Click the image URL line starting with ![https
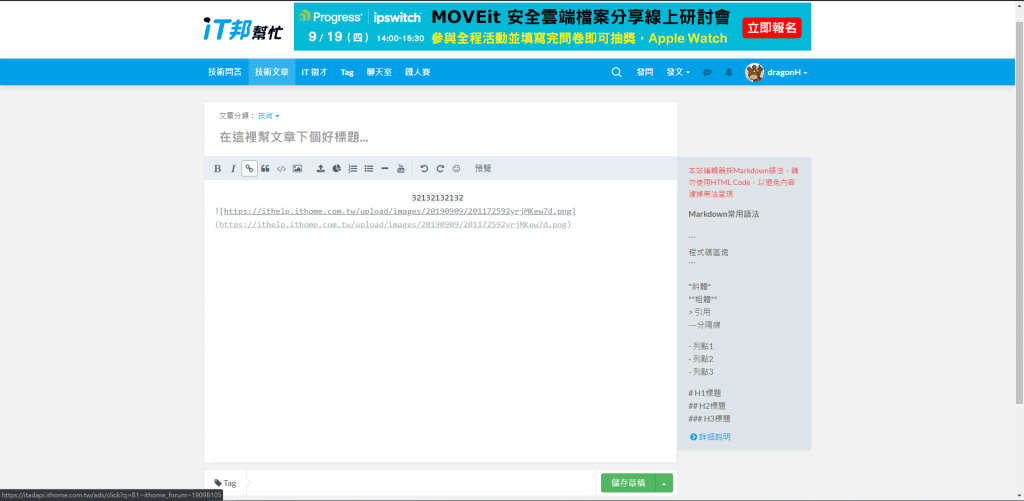This screenshot has height=501, width=1024. (x=395, y=212)
